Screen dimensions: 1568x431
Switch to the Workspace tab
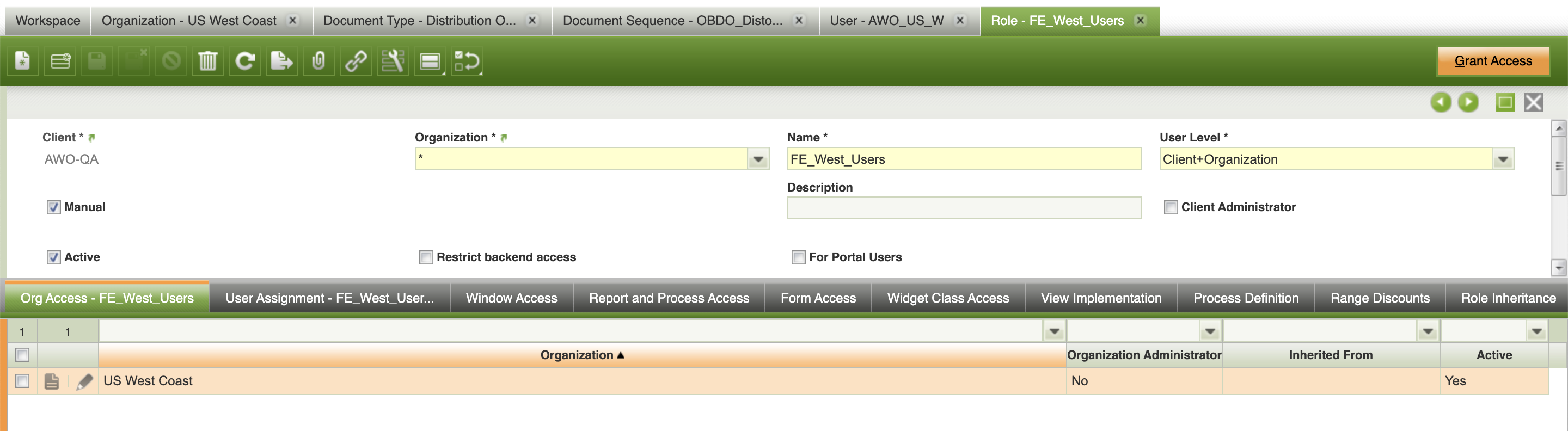tap(48, 21)
